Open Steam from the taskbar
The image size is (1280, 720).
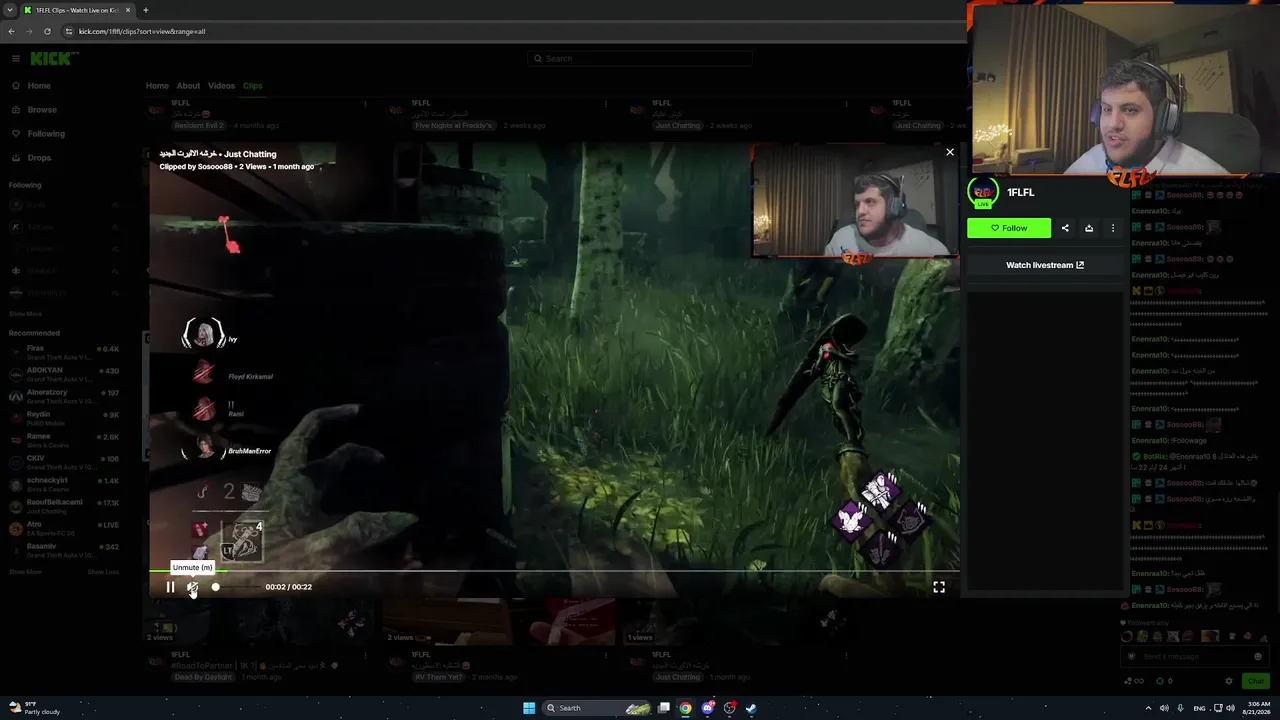[751, 708]
